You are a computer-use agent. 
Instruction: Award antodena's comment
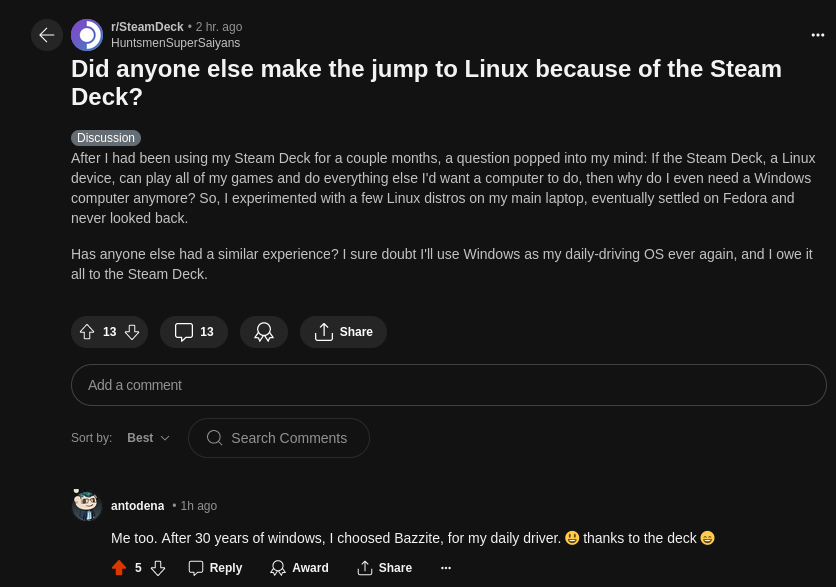[299, 568]
